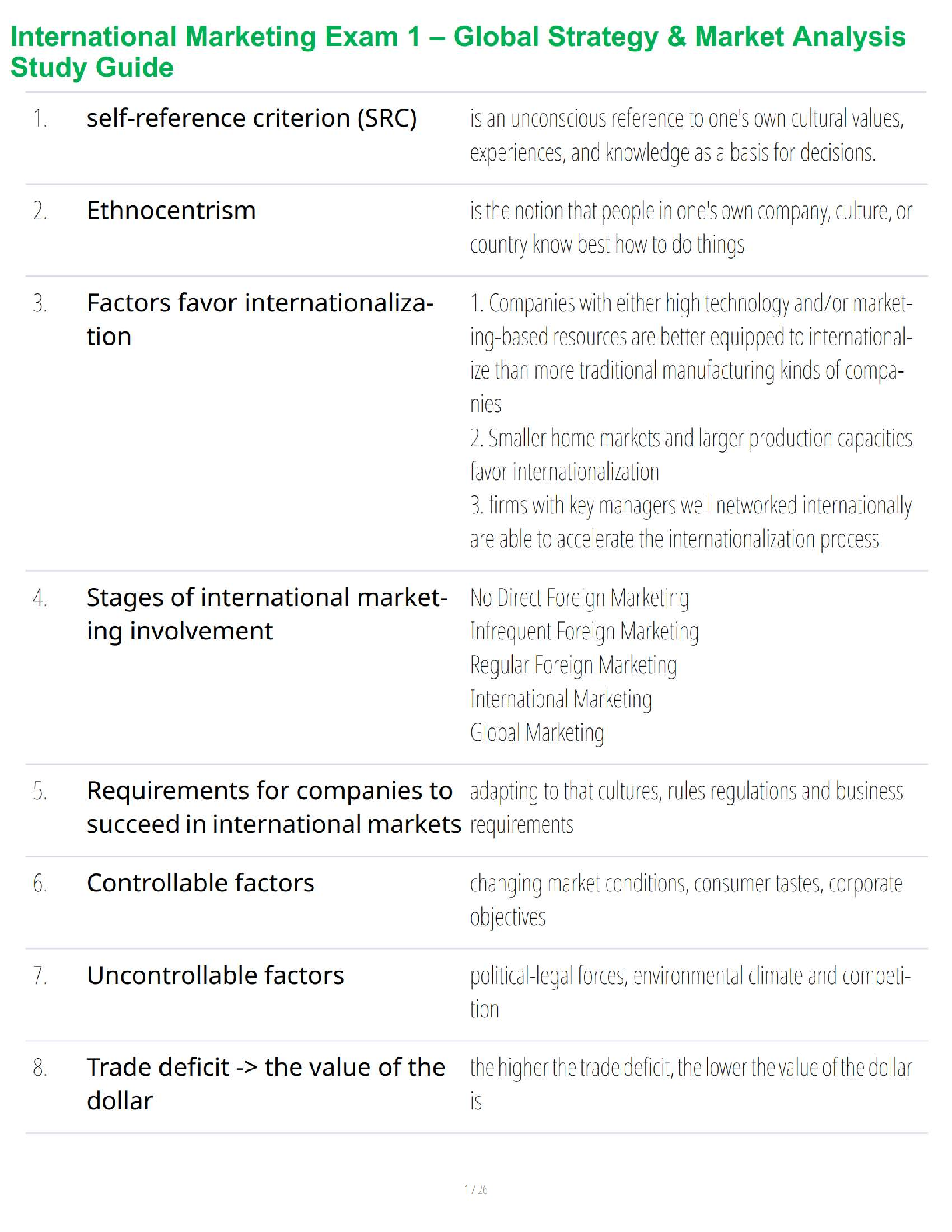Screen dimensions: 952x1232
Task: Click the definition starting "changing market conditions"
Action: click(686, 900)
